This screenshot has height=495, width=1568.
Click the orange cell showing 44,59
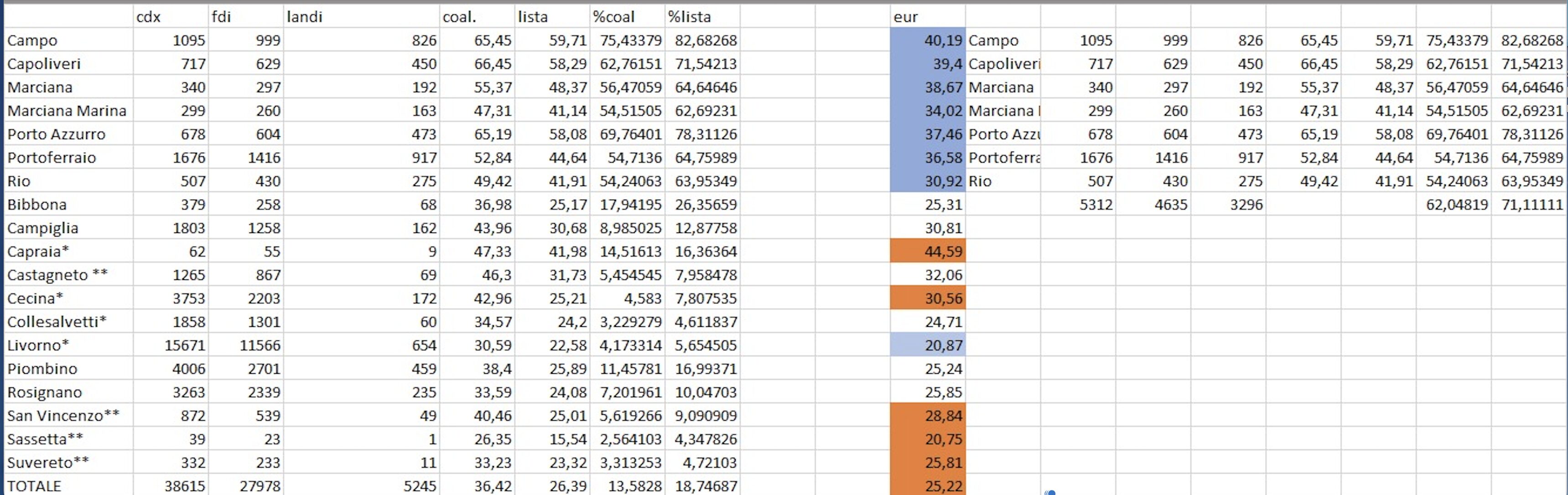[927, 251]
